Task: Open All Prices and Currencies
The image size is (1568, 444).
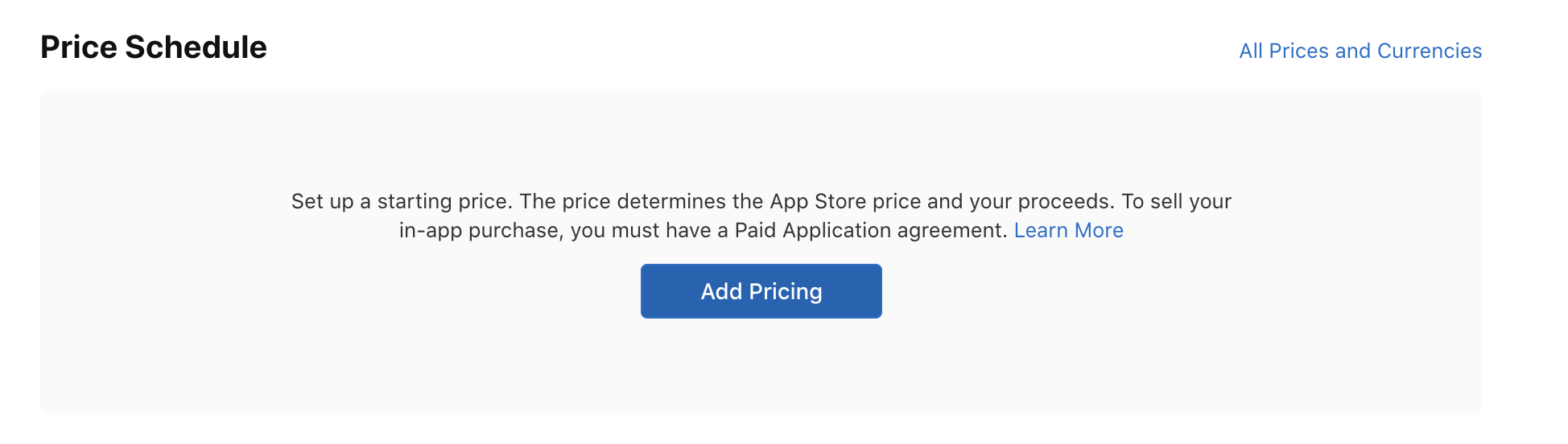Action: pos(1360,51)
